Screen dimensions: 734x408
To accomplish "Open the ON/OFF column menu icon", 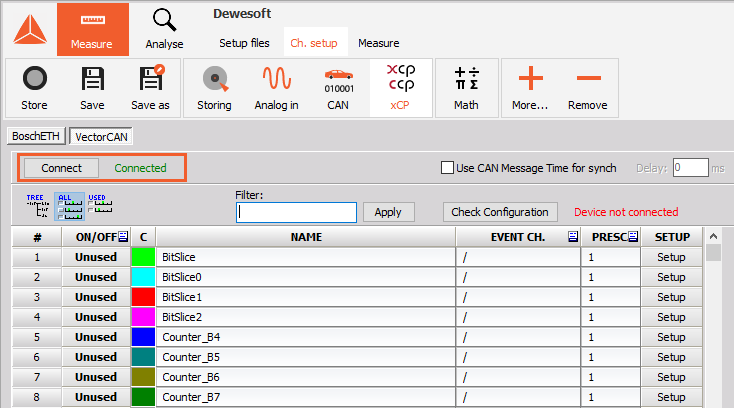I will coord(123,237).
